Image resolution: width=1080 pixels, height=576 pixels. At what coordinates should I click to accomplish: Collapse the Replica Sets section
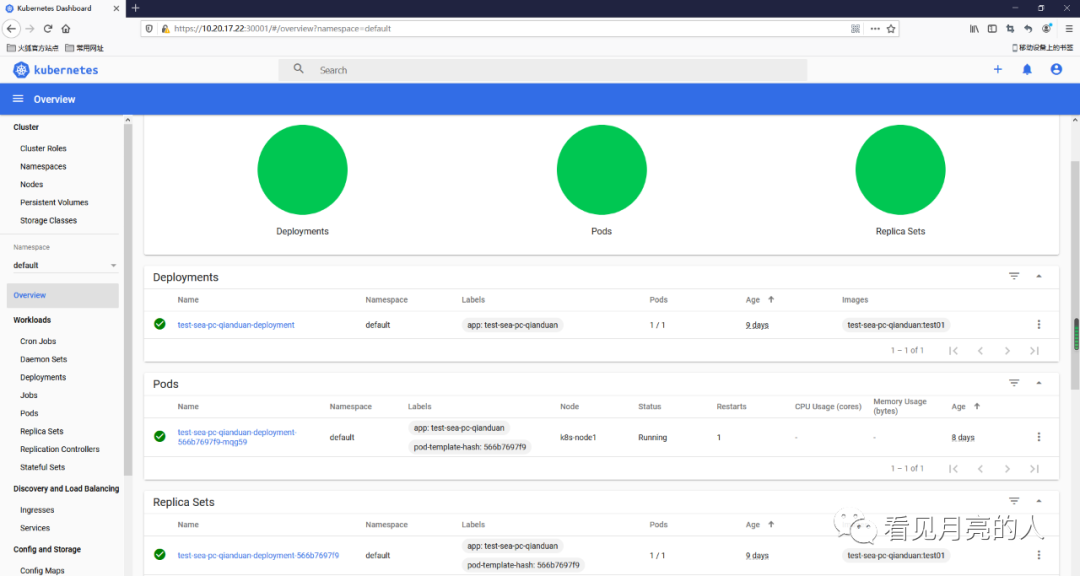[1039, 501]
